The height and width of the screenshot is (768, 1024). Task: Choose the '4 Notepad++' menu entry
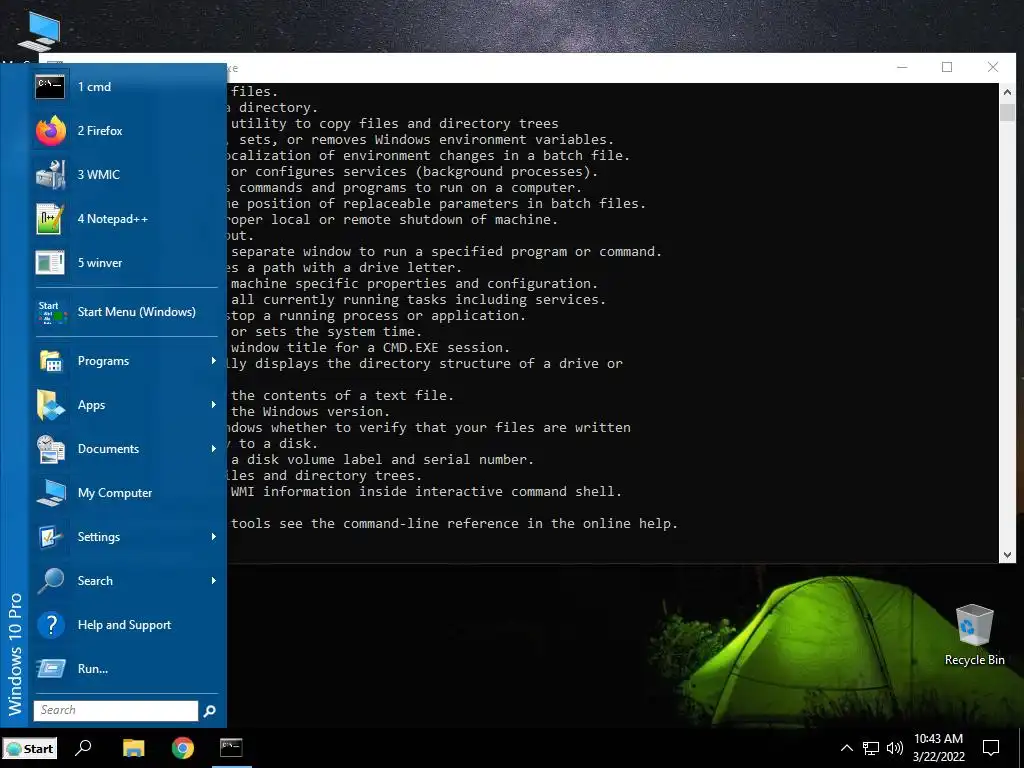click(x=112, y=219)
